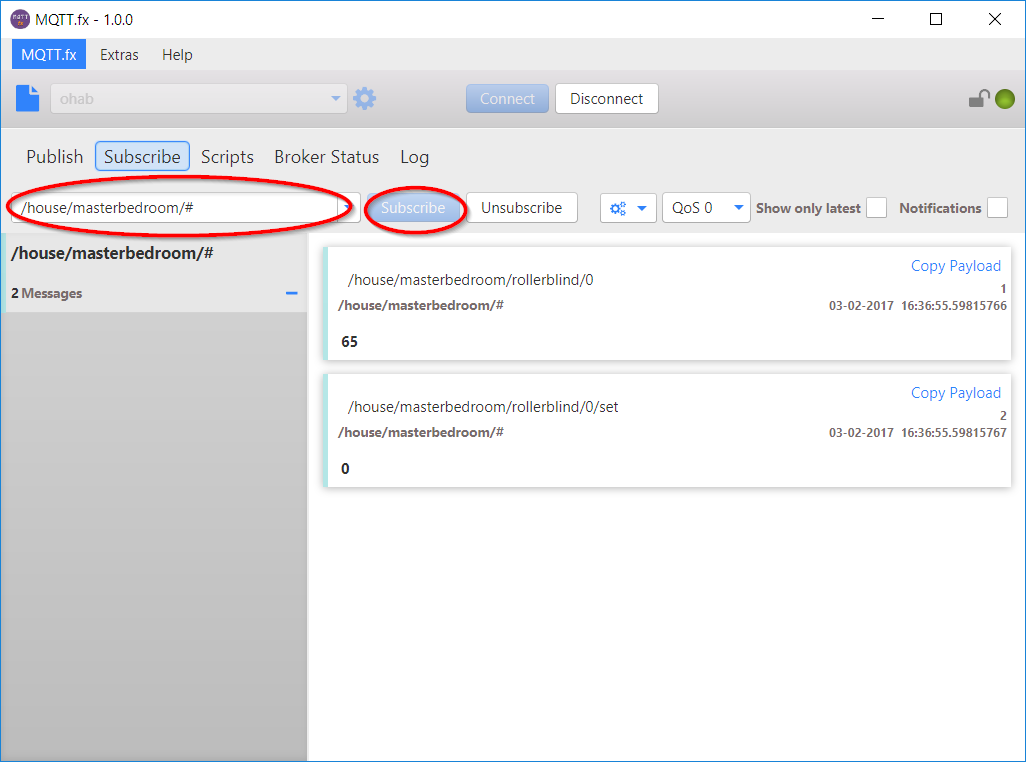Copy Payload of rollerblind/0 message
The height and width of the screenshot is (762, 1026).
955,266
